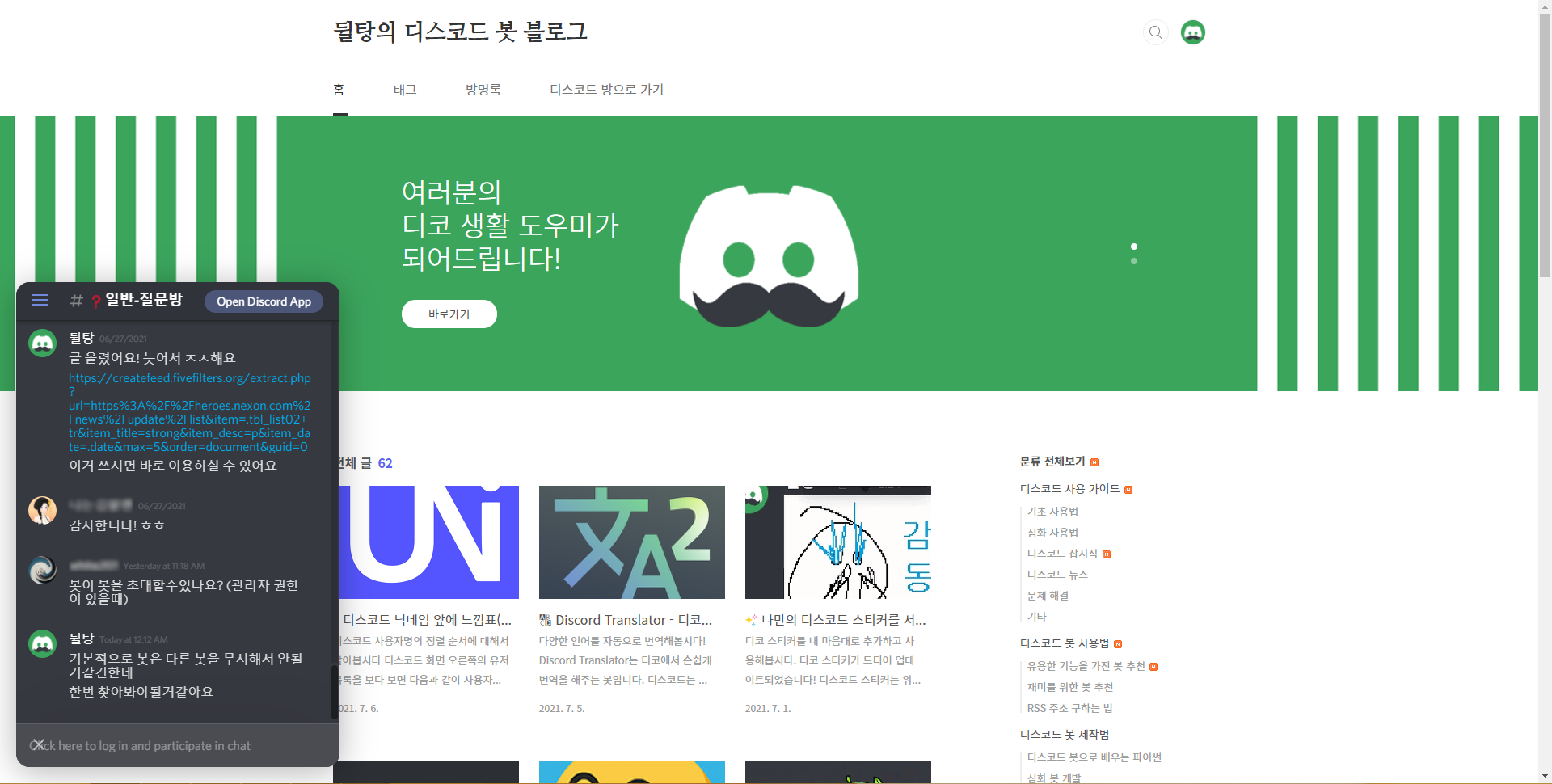Image resolution: width=1552 pixels, height=784 pixels.
Task: Open the 분류 전체보기 category link
Action: pyautogui.click(x=1052, y=462)
